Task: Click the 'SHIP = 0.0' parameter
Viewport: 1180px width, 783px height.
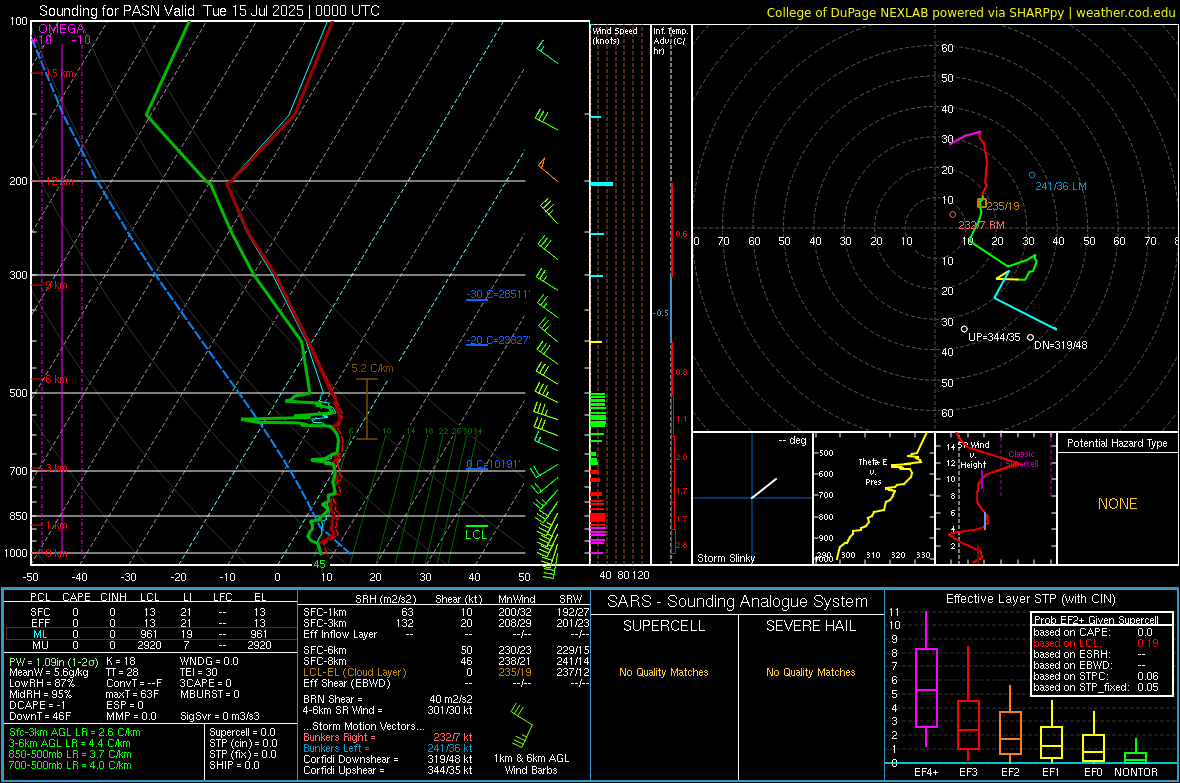Action: [234, 765]
